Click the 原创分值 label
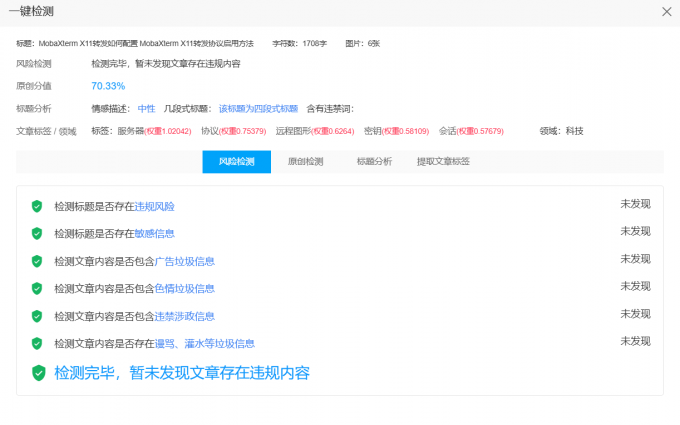Viewport: 680px width, 425px height. point(34,86)
